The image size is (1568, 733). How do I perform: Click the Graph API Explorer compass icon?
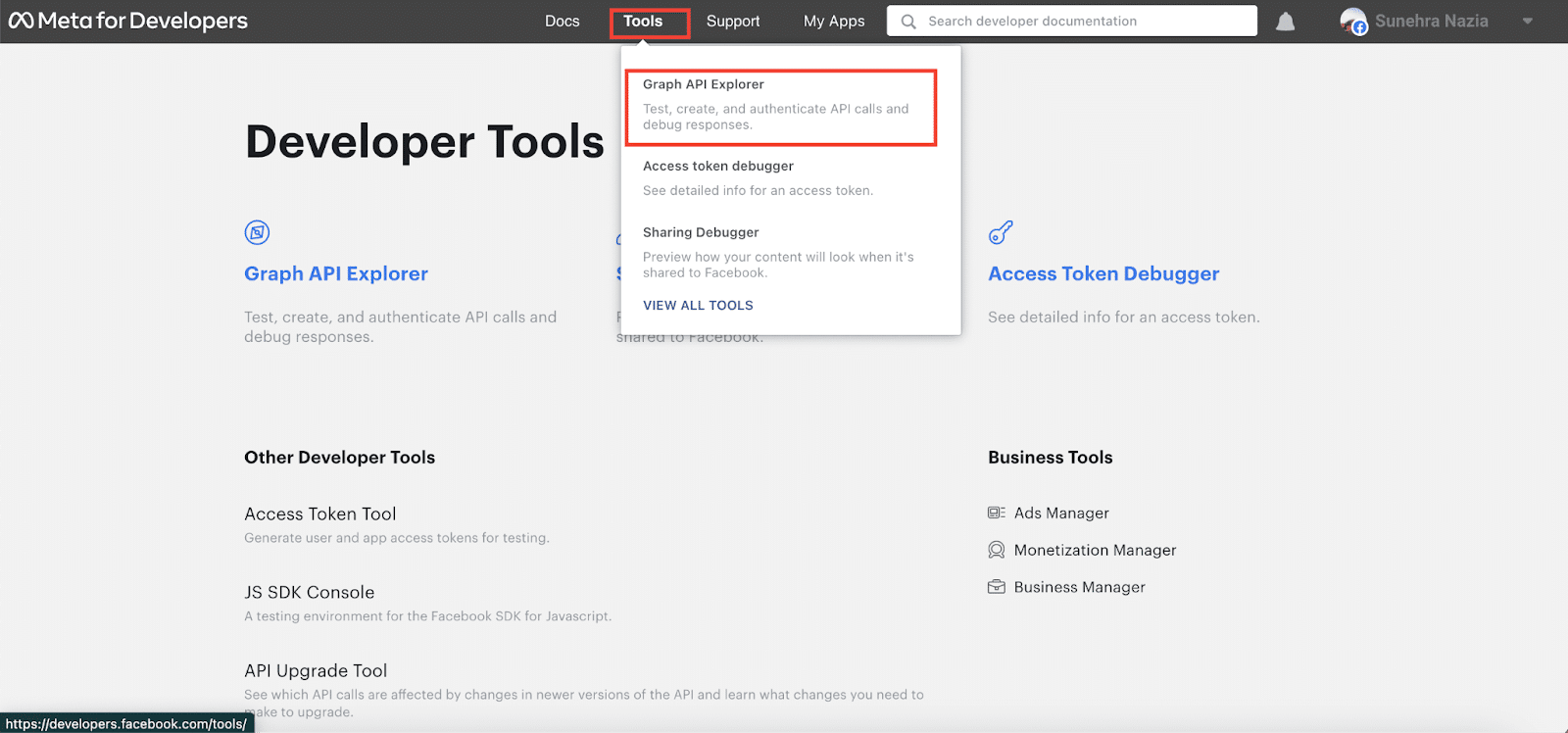pyautogui.click(x=257, y=232)
